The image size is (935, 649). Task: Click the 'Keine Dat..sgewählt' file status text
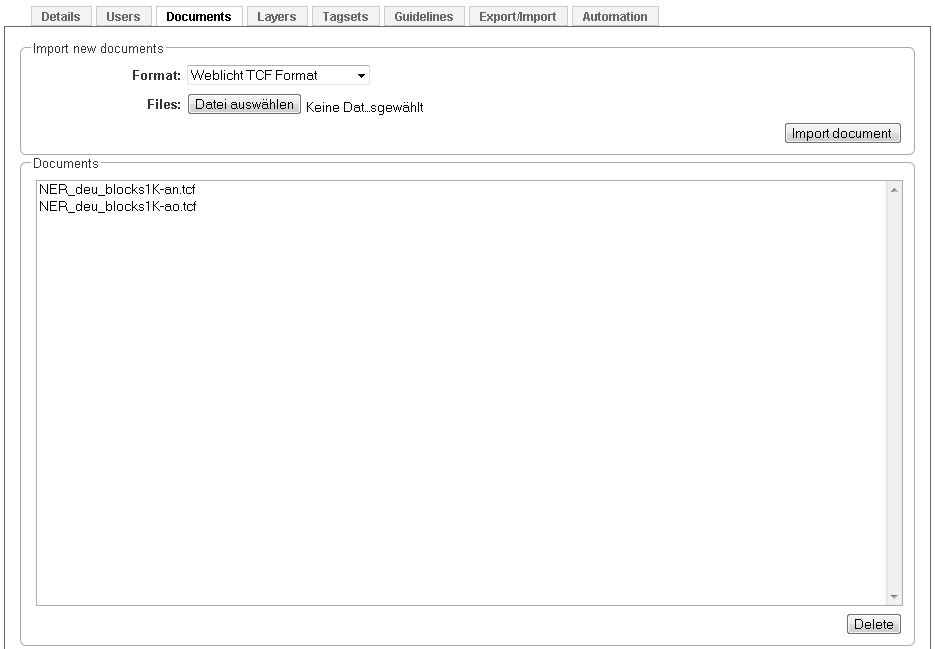pos(364,107)
